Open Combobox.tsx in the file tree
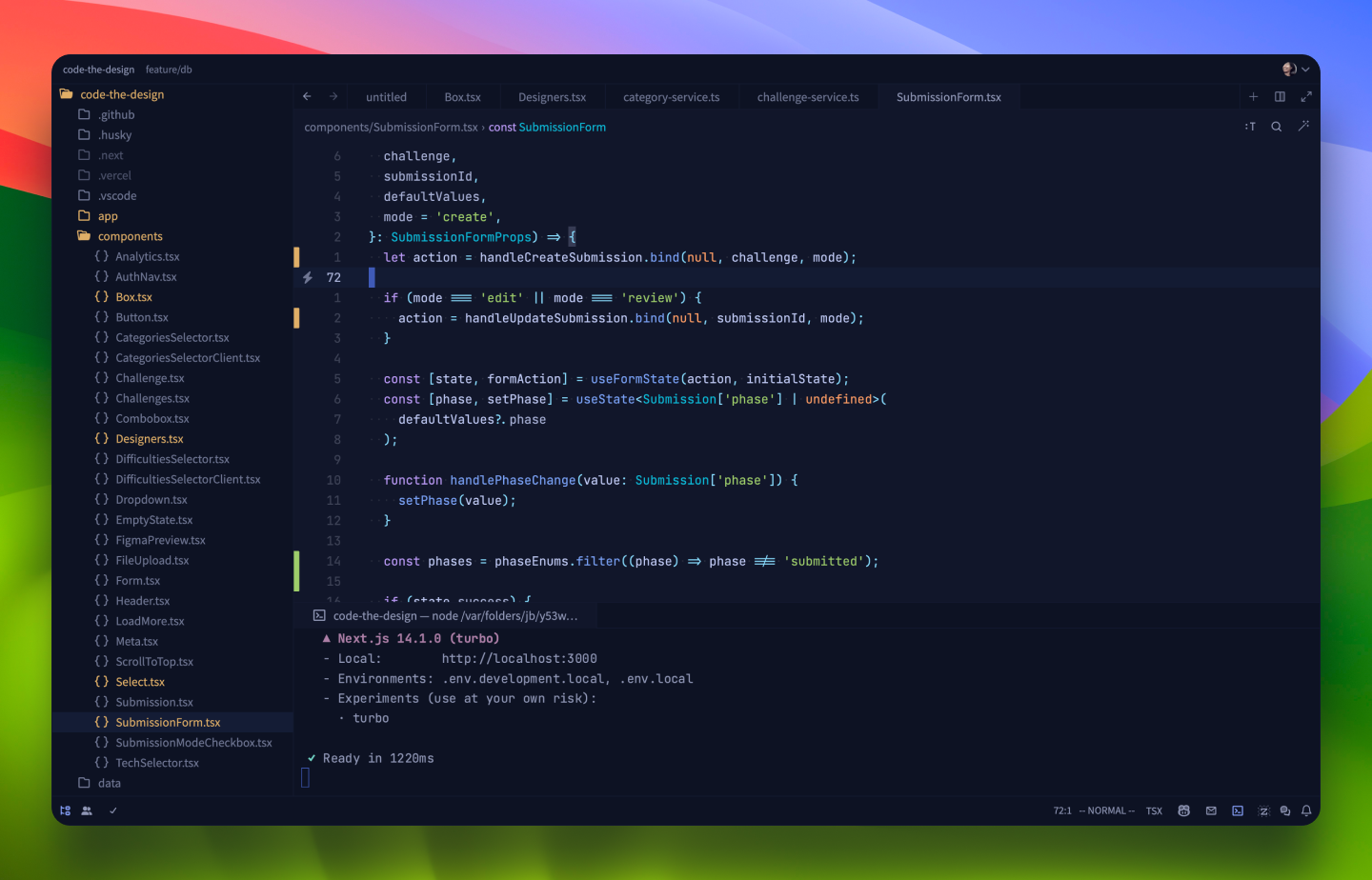 172,418
